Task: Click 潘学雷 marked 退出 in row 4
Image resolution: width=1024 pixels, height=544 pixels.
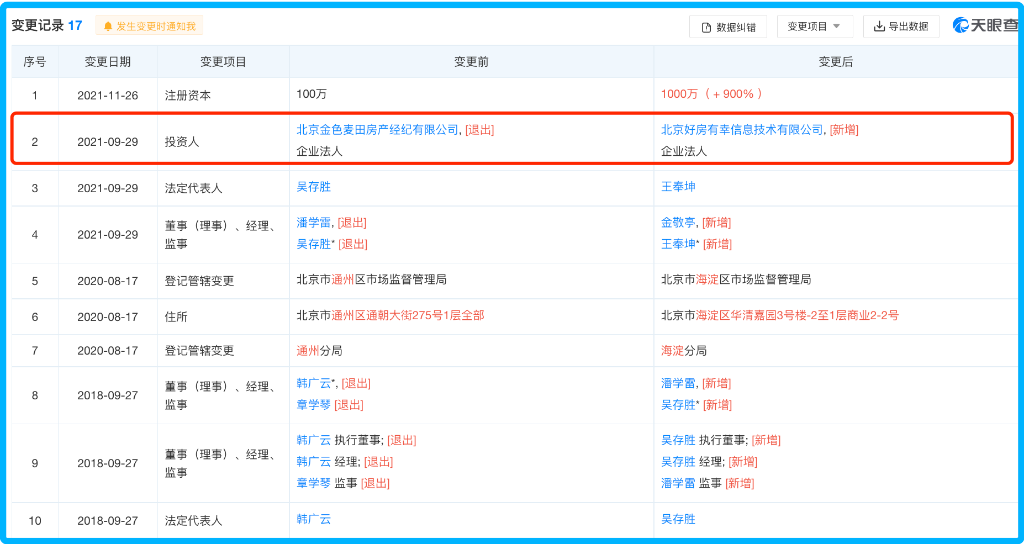Action: (x=313, y=223)
